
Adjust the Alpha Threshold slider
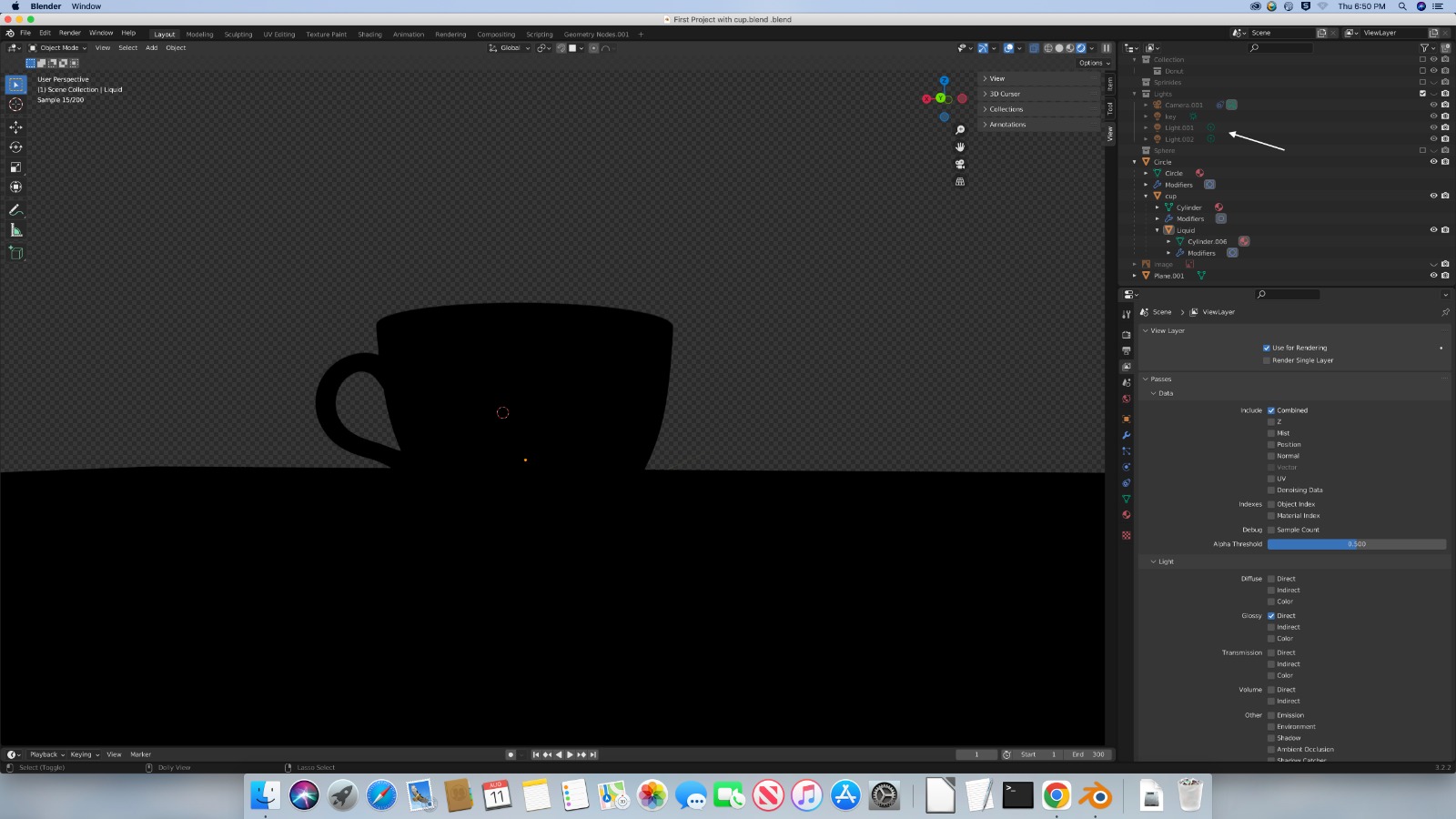tap(1355, 544)
